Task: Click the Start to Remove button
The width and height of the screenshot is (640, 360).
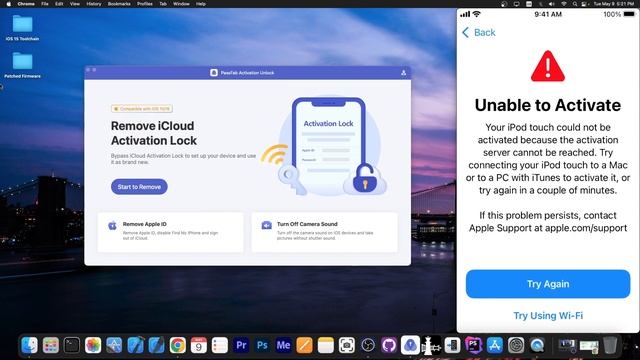Action: pyautogui.click(x=139, y=187)
